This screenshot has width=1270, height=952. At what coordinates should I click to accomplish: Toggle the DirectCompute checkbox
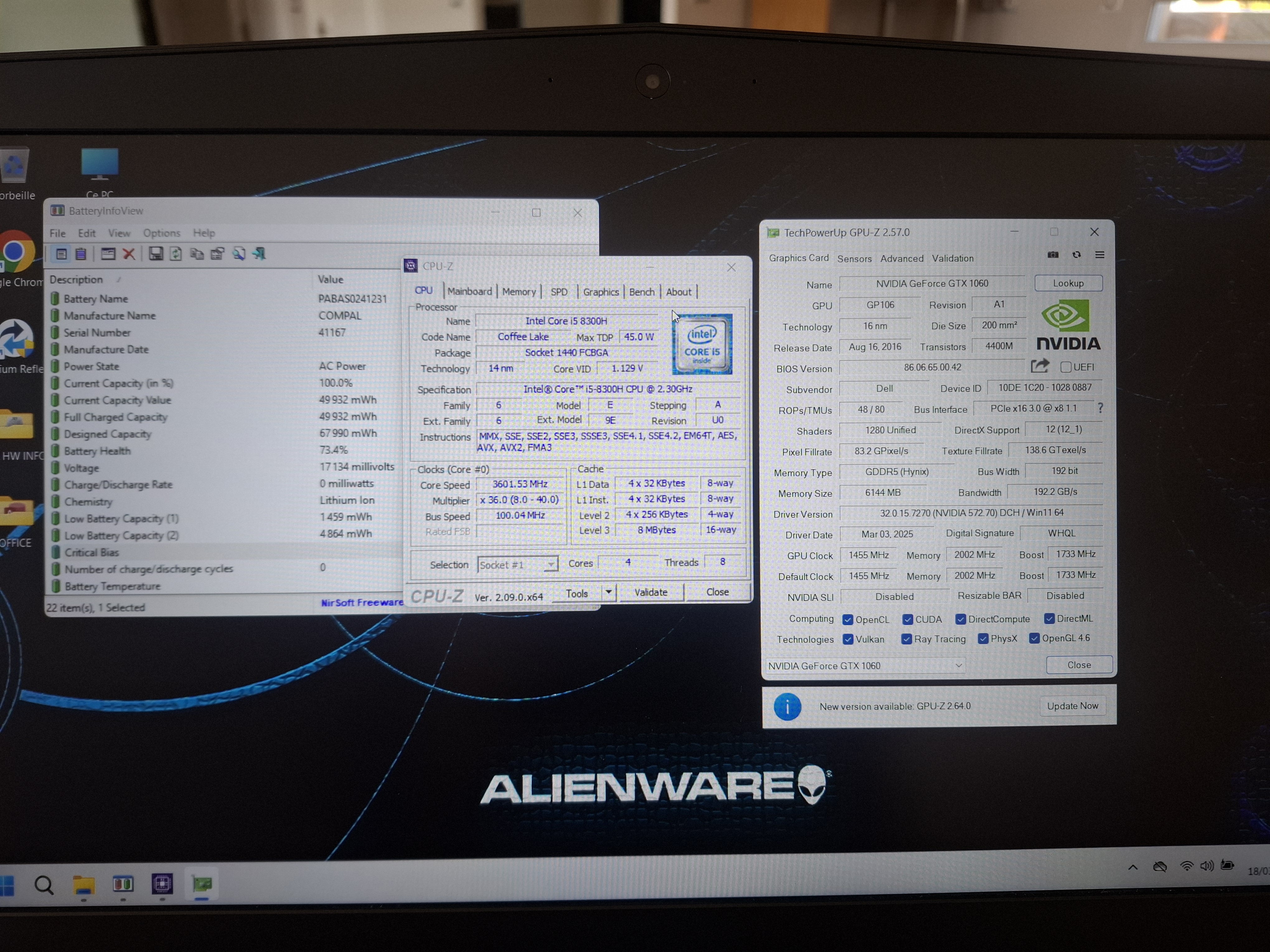tap(961, 619)
